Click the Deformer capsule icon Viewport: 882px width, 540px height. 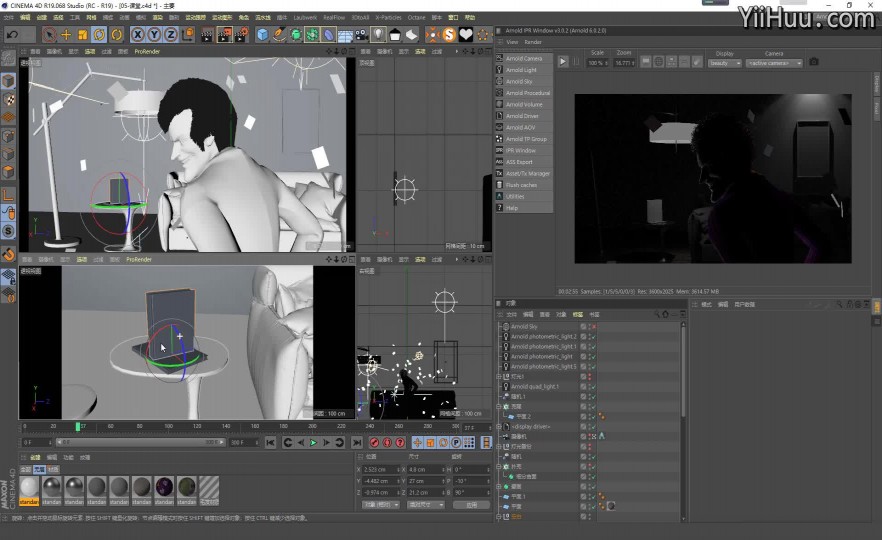pyautogui.click(x=328, y=35)
